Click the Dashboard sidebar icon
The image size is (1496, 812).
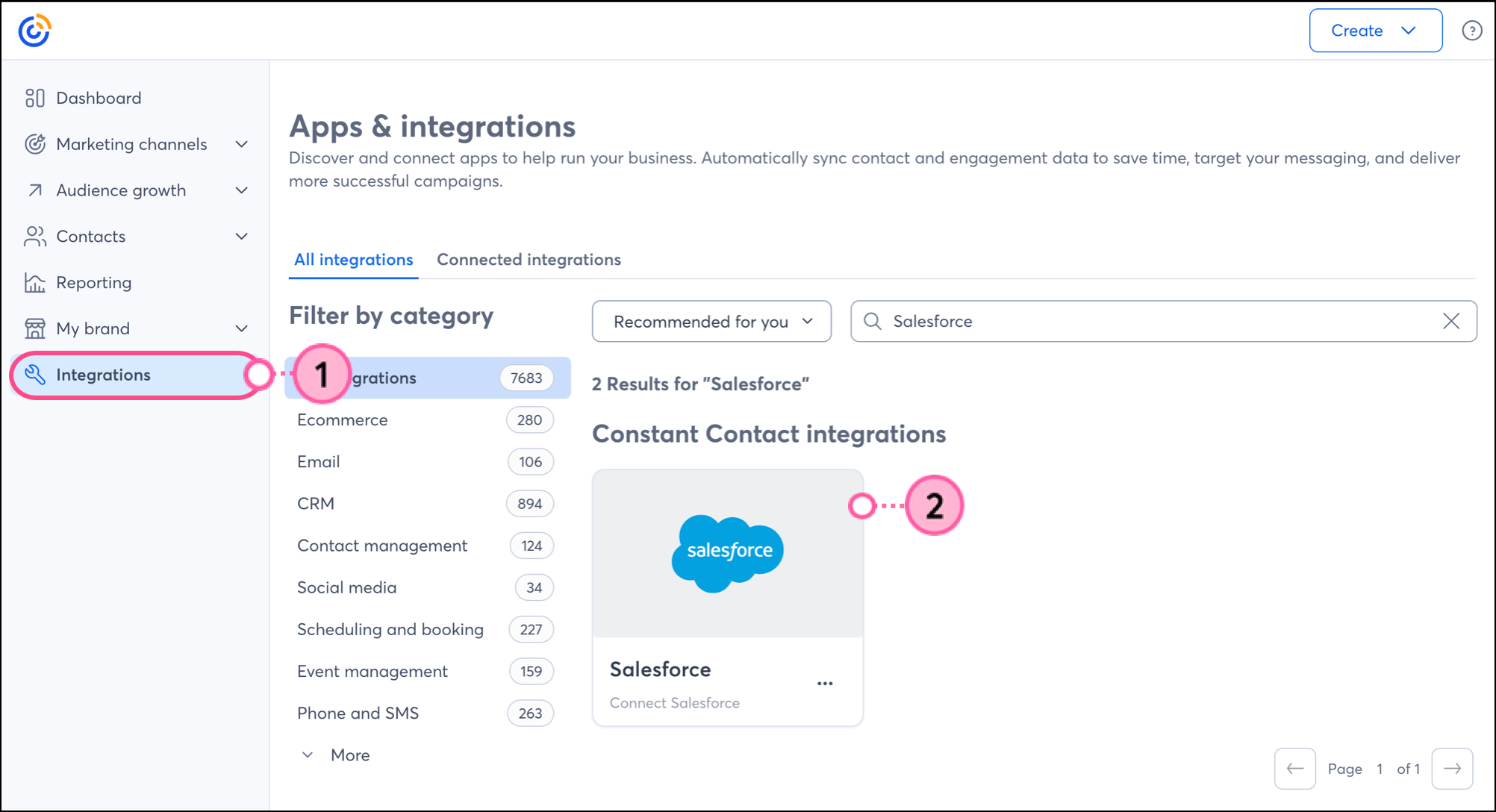(34, 98)
